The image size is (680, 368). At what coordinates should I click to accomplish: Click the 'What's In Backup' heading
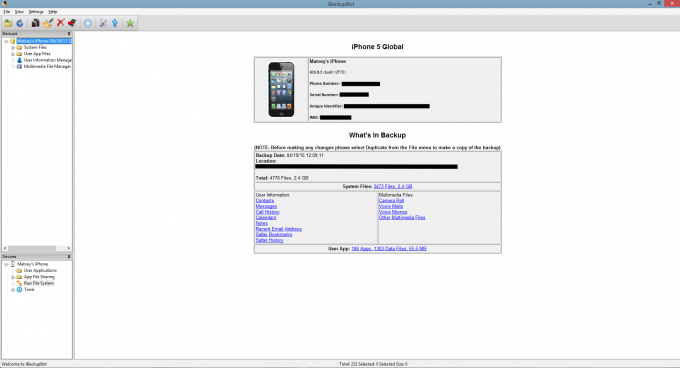[377, 135]
